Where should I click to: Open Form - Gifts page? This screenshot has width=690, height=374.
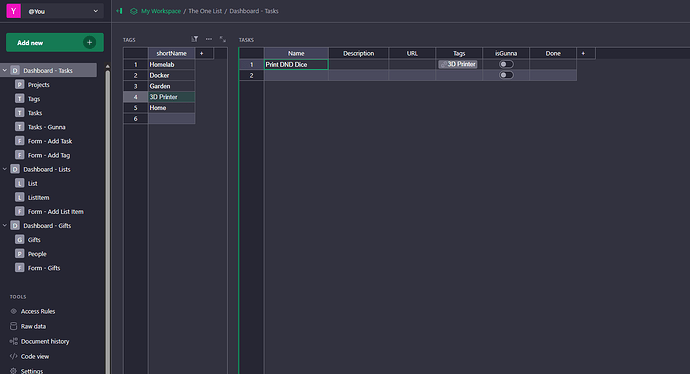(44, 268)
